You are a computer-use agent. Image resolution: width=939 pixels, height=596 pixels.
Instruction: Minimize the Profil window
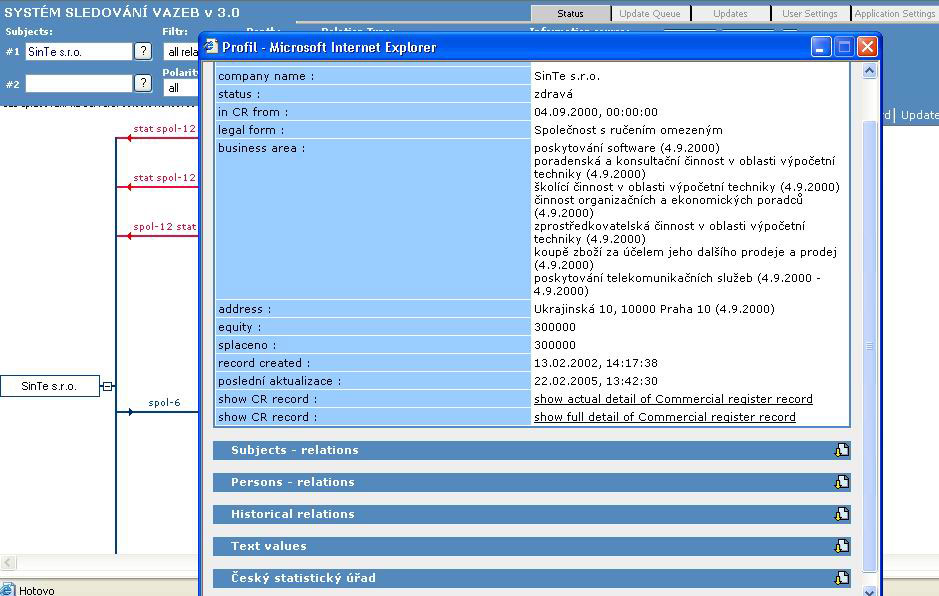click(x=821, y=47)
